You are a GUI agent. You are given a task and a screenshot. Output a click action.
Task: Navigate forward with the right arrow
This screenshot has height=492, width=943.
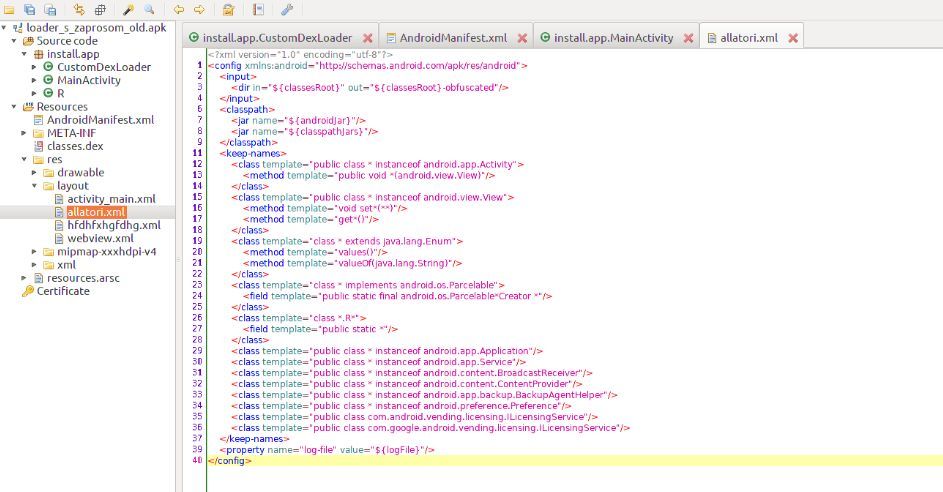click(x=199, y=9)
